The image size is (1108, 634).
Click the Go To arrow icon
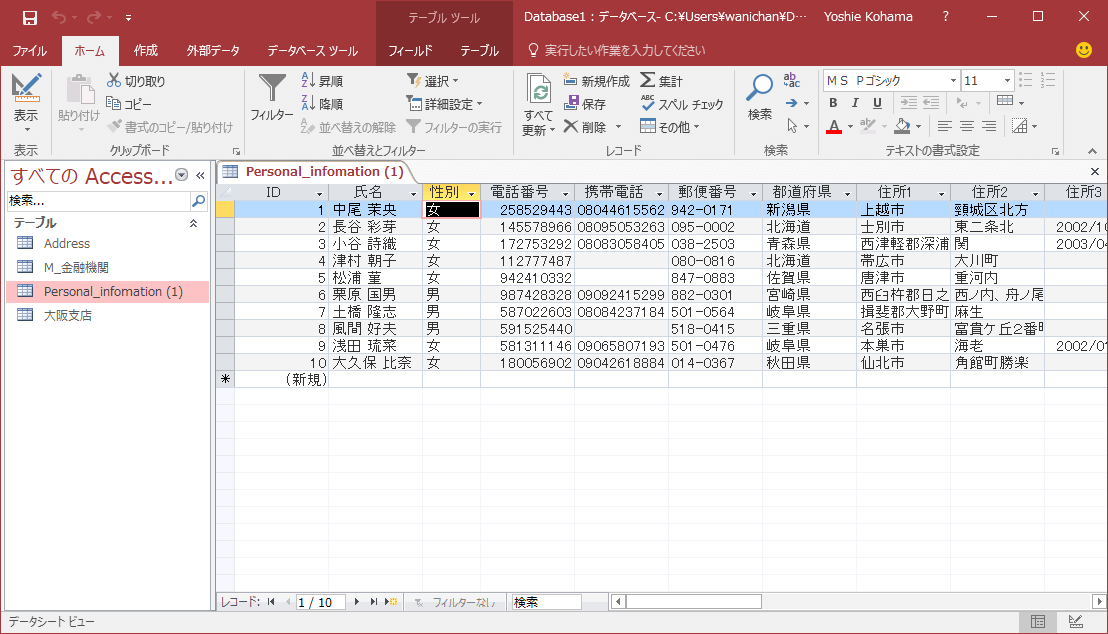click(791, 103)
